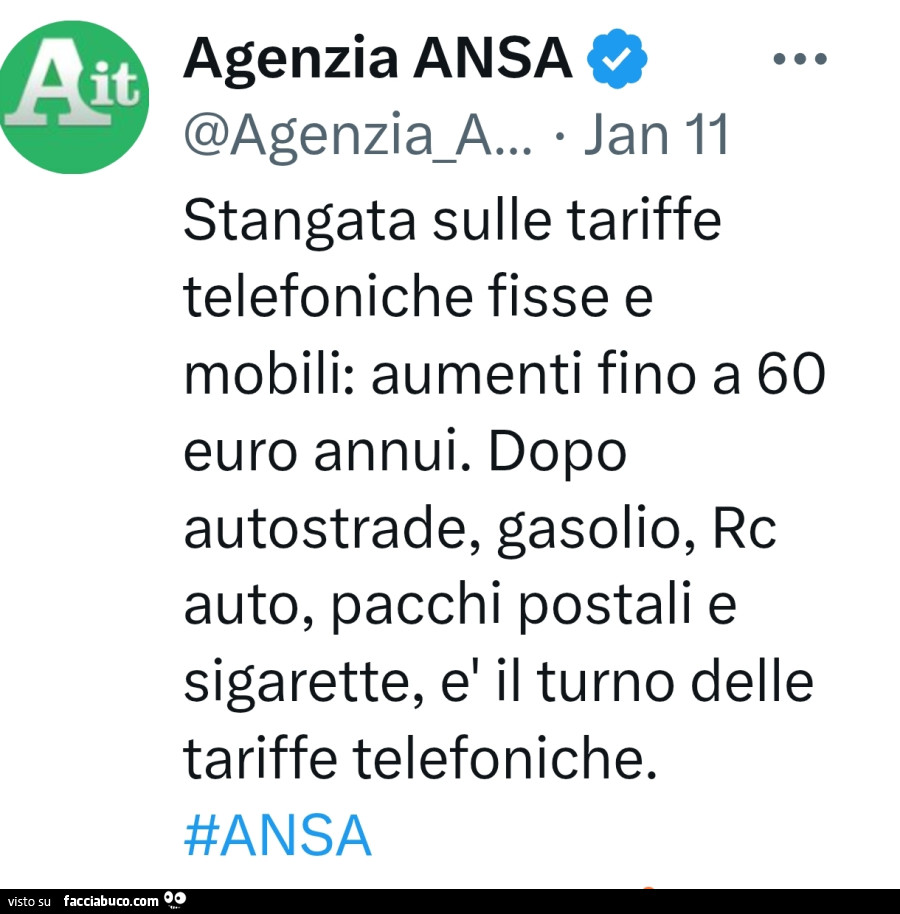Open the Agenzia ANSA display name
This screenshot has height=914, width=900.
point(378,58)
